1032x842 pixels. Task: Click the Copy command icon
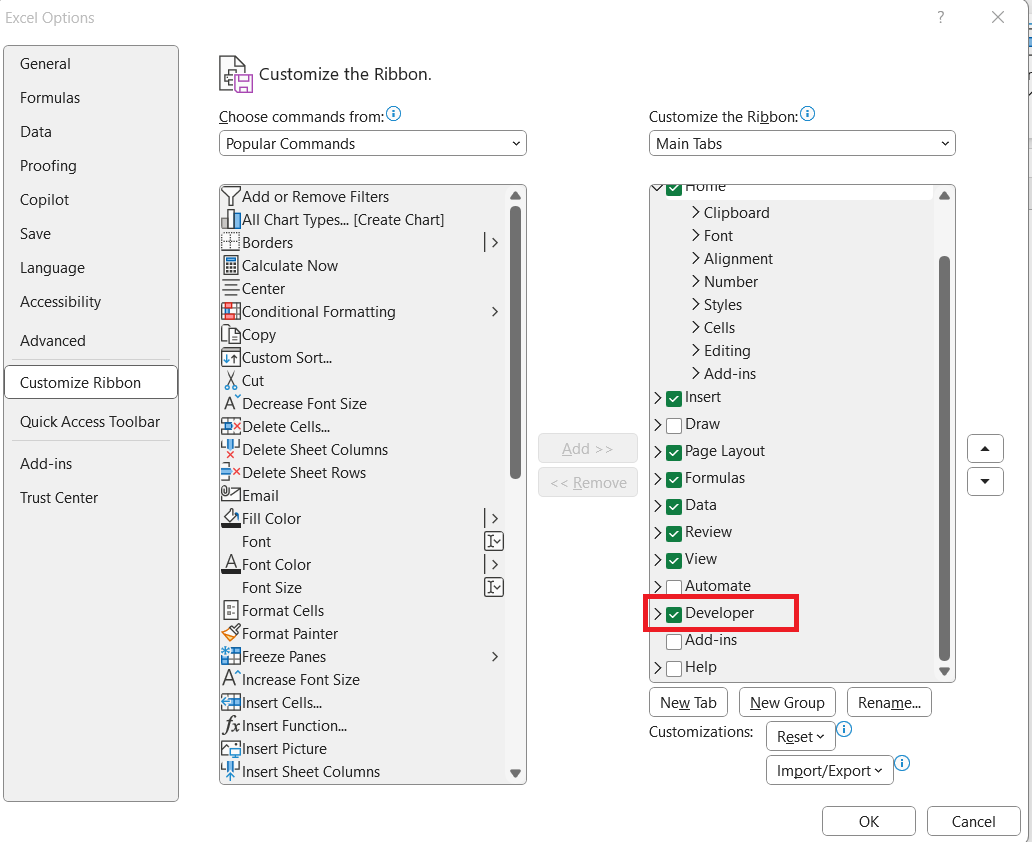pyautogui.click(x=230, y=334)
